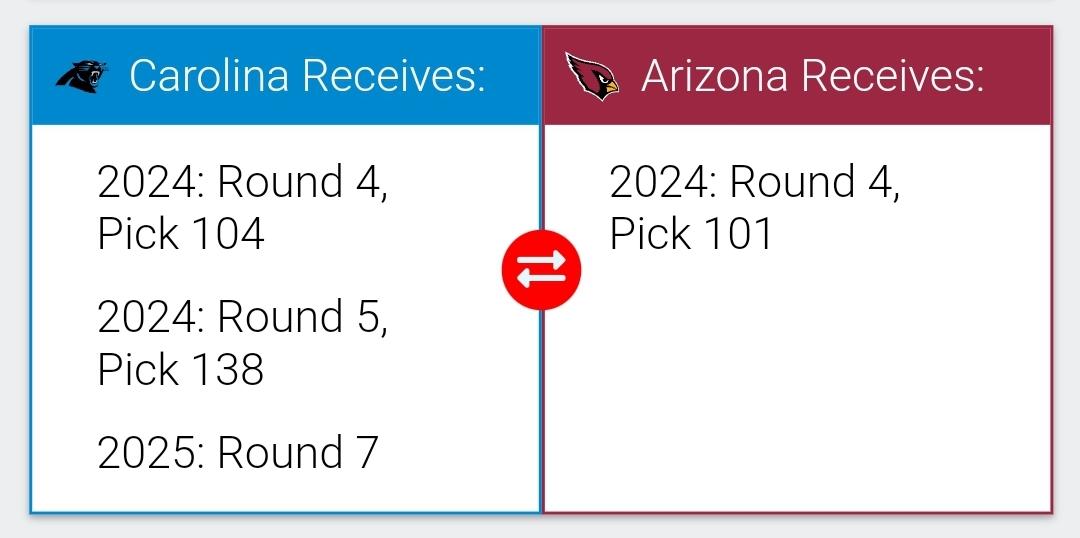
Task: Choose Arizona's 2024 Round 4 Pick 101 entry
Action: pos(754,207)
